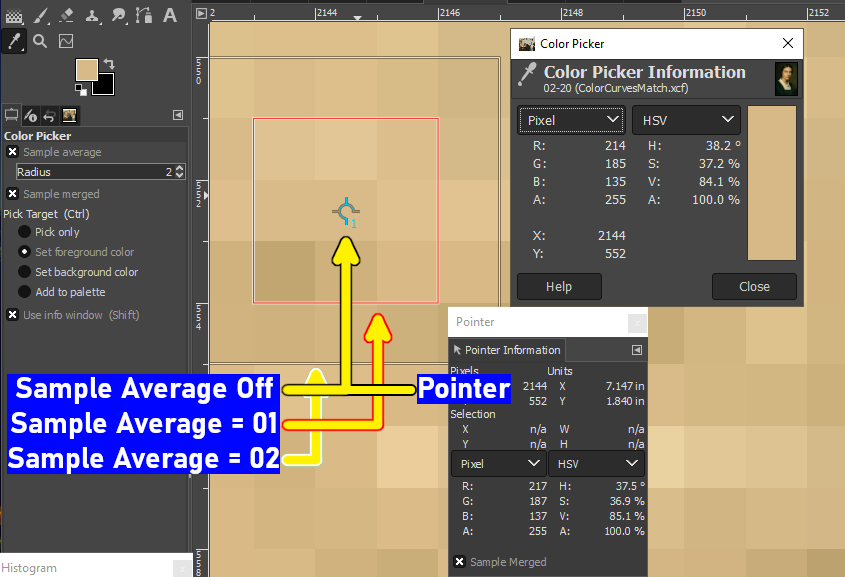Select the Paths tool
This screenshot has height=577, width=845.
tap(144, 16)
